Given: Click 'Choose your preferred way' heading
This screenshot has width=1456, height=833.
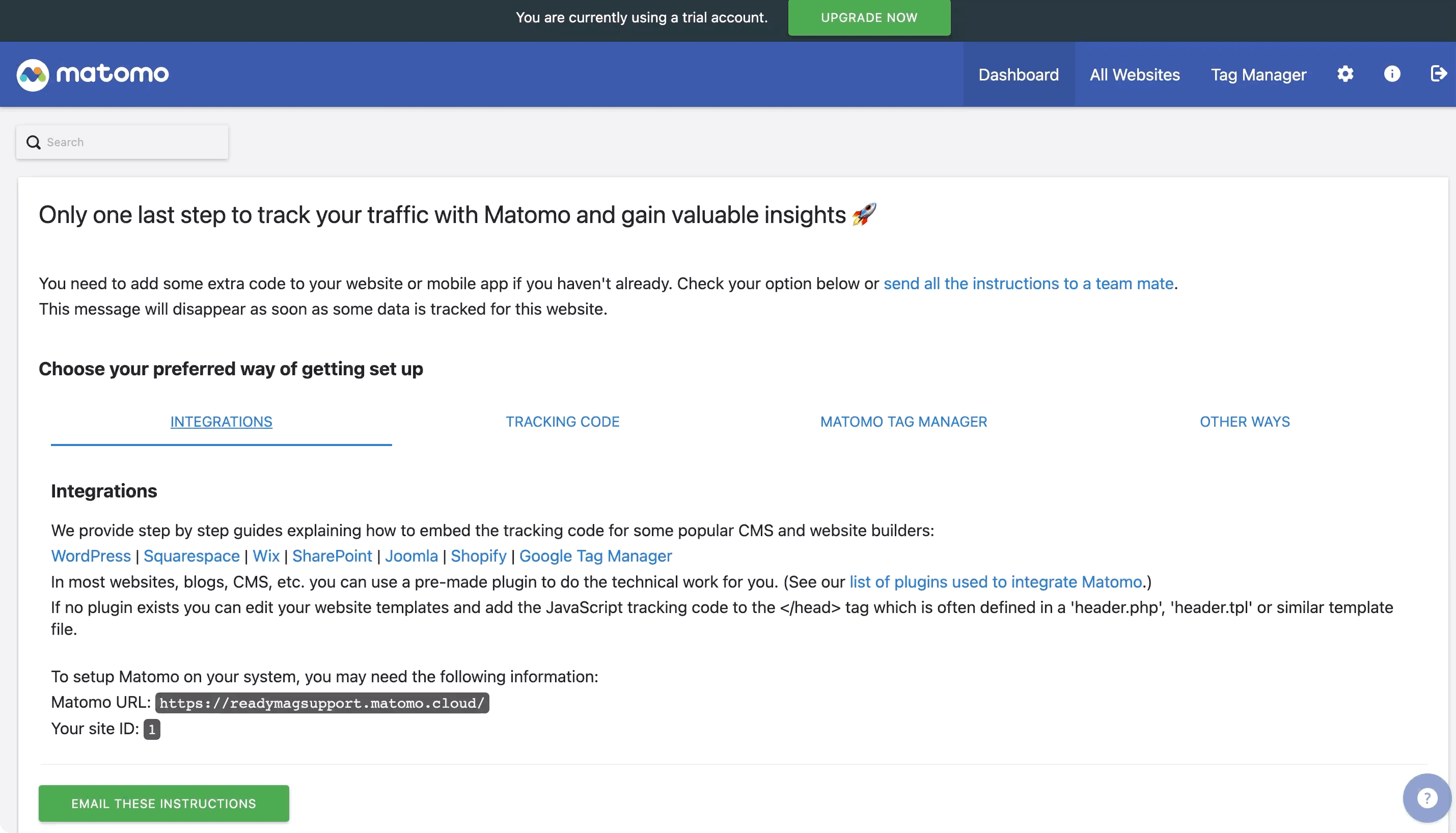Looking at the screenshot, I should click(231, 369).
